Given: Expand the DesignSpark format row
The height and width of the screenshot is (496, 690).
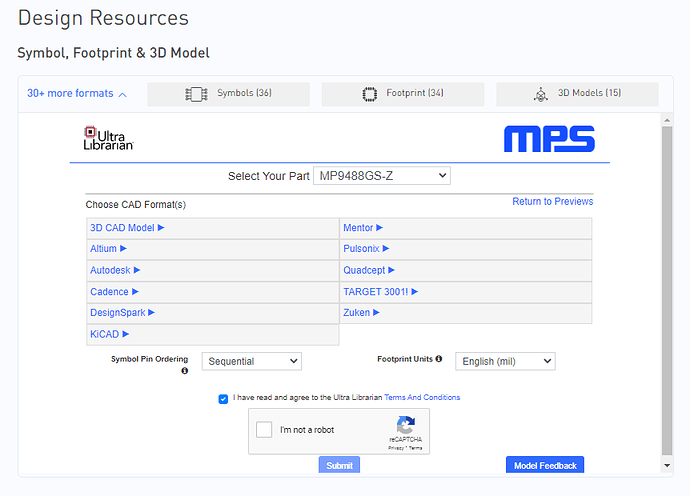Looking at the screenshot, I should pos(213,313).
